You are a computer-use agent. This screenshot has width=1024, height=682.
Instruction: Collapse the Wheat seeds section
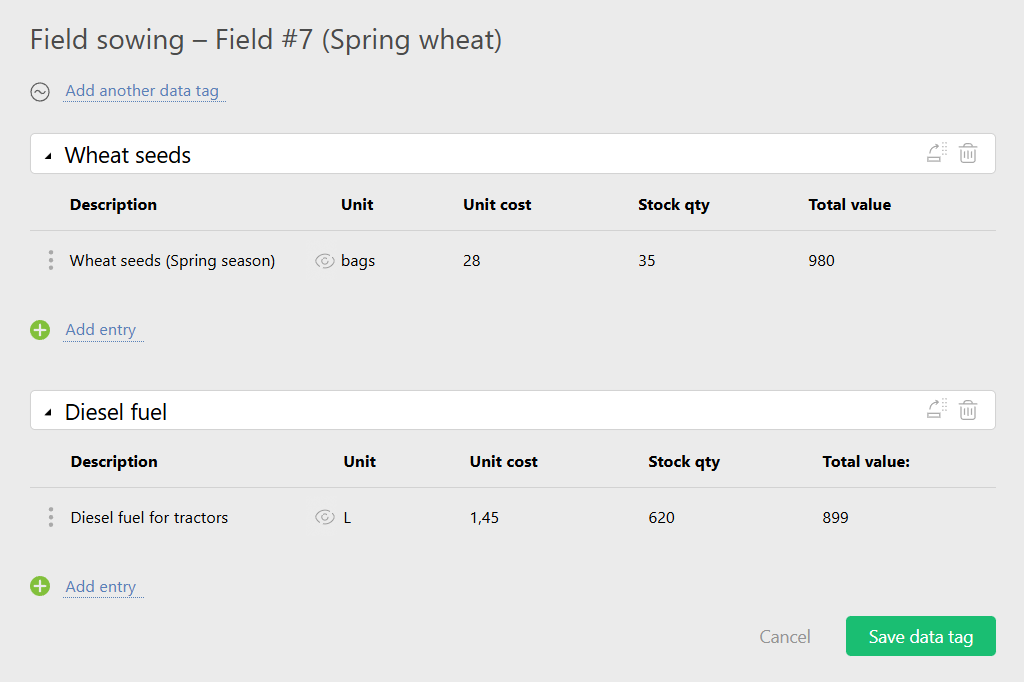[48, 156]
